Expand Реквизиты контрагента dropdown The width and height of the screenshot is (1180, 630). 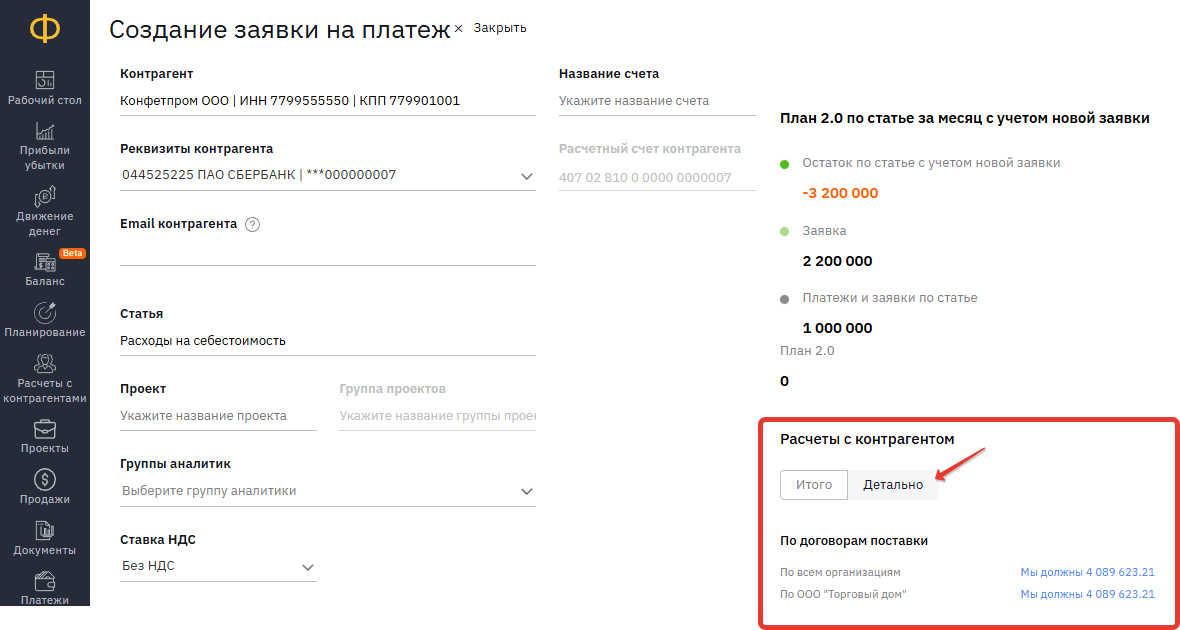[527, 176]
